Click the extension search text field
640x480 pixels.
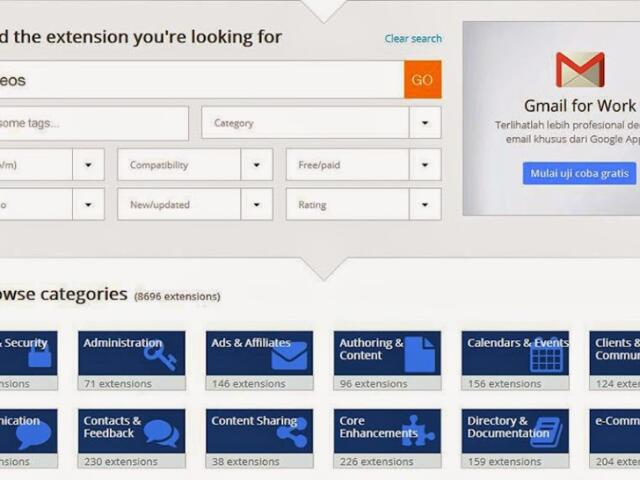(x=202, y=80)
